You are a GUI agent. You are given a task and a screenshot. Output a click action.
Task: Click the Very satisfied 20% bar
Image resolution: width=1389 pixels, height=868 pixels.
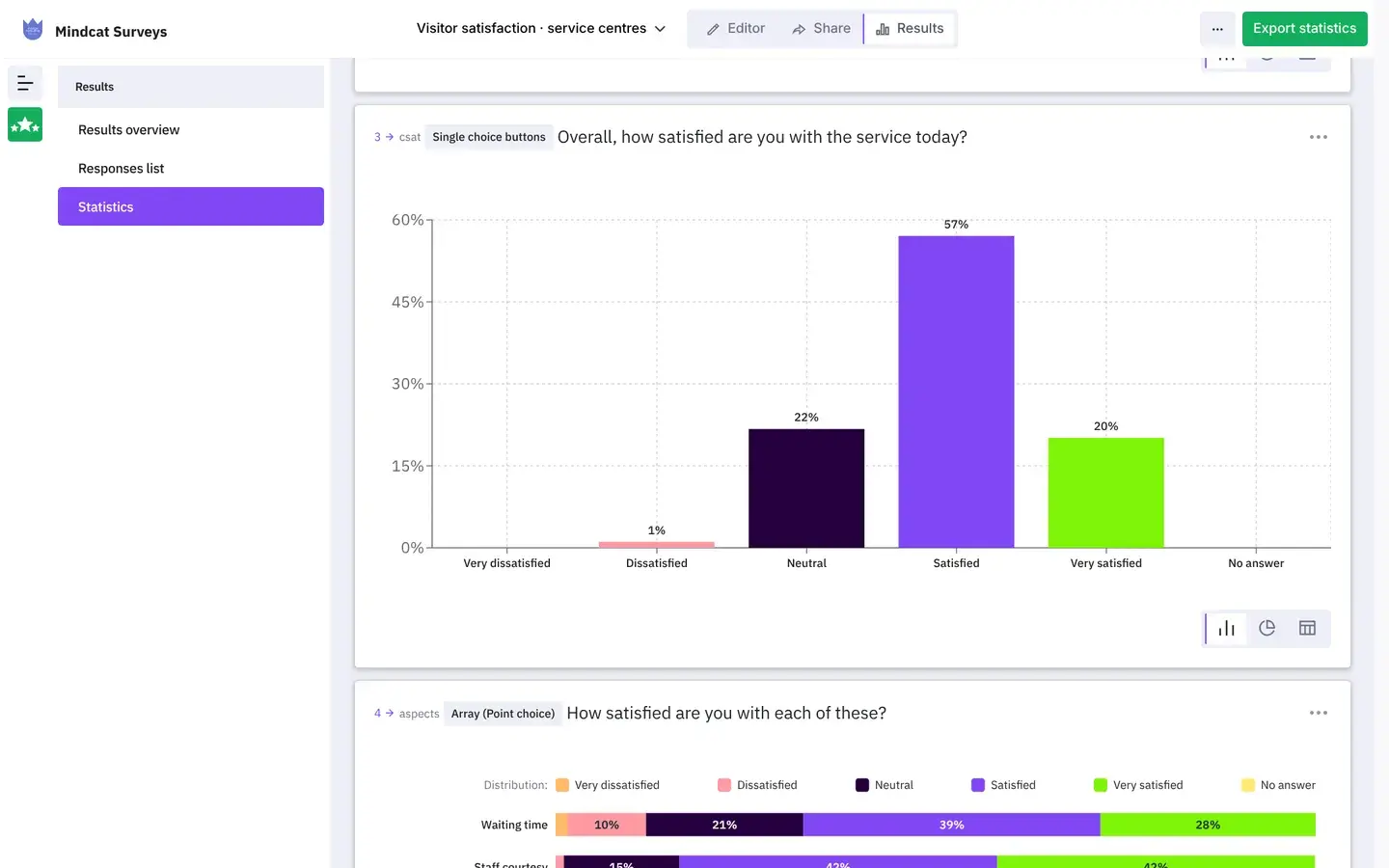1106,493
